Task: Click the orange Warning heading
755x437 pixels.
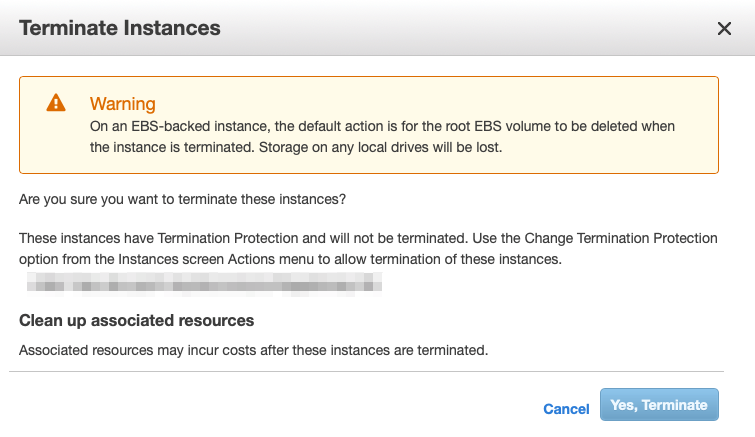Action: point(122,104)
